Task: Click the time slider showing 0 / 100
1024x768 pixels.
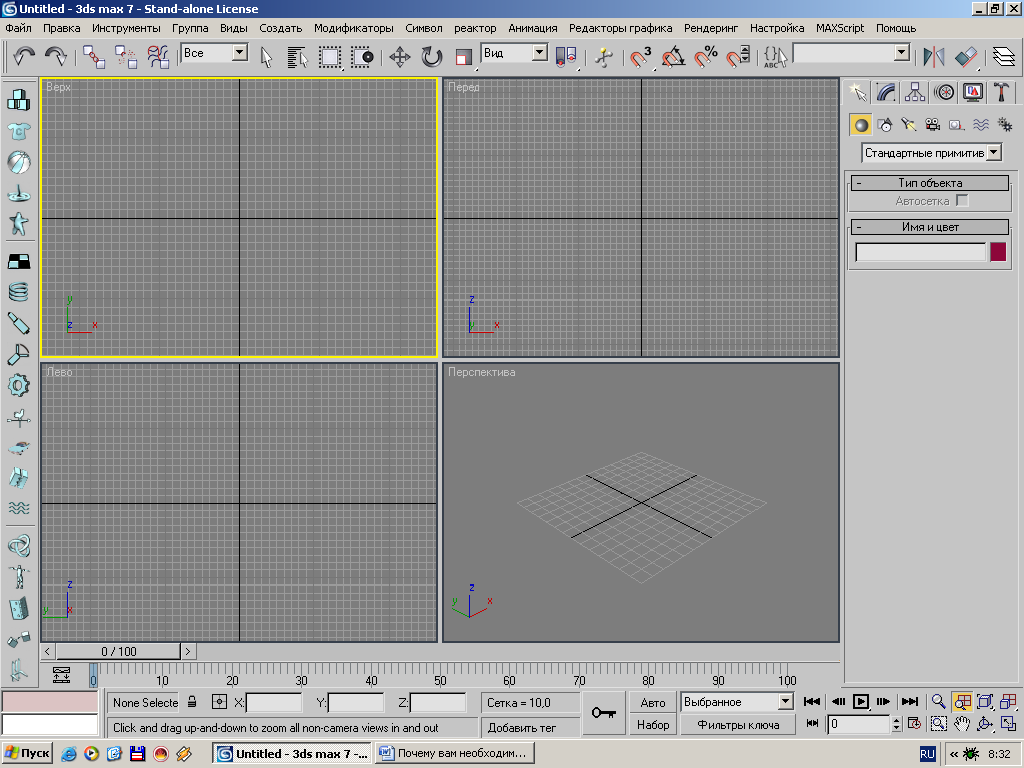Action: tap(118, 651)
